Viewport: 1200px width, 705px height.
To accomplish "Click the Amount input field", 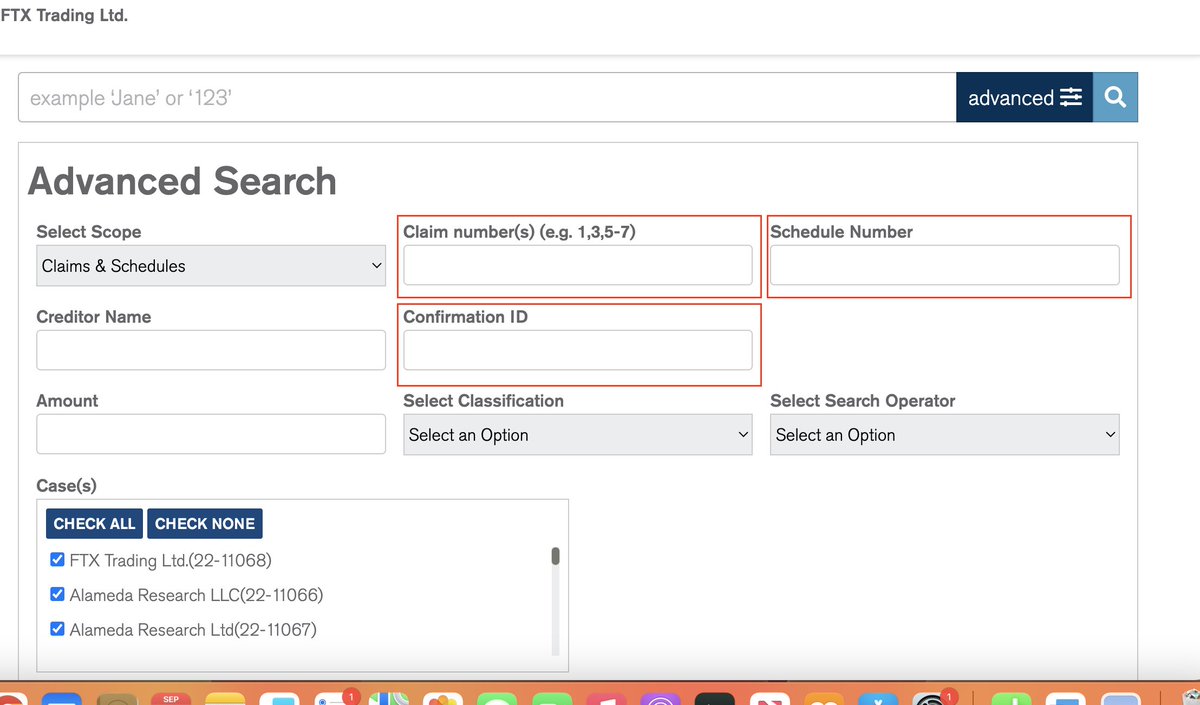I will (x=211, y=434).
